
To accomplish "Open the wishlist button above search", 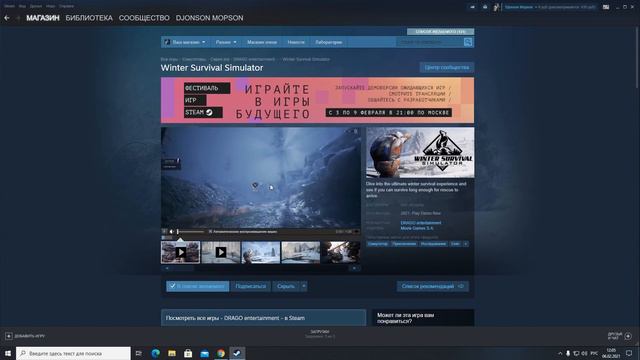I will tap(440, 31).
